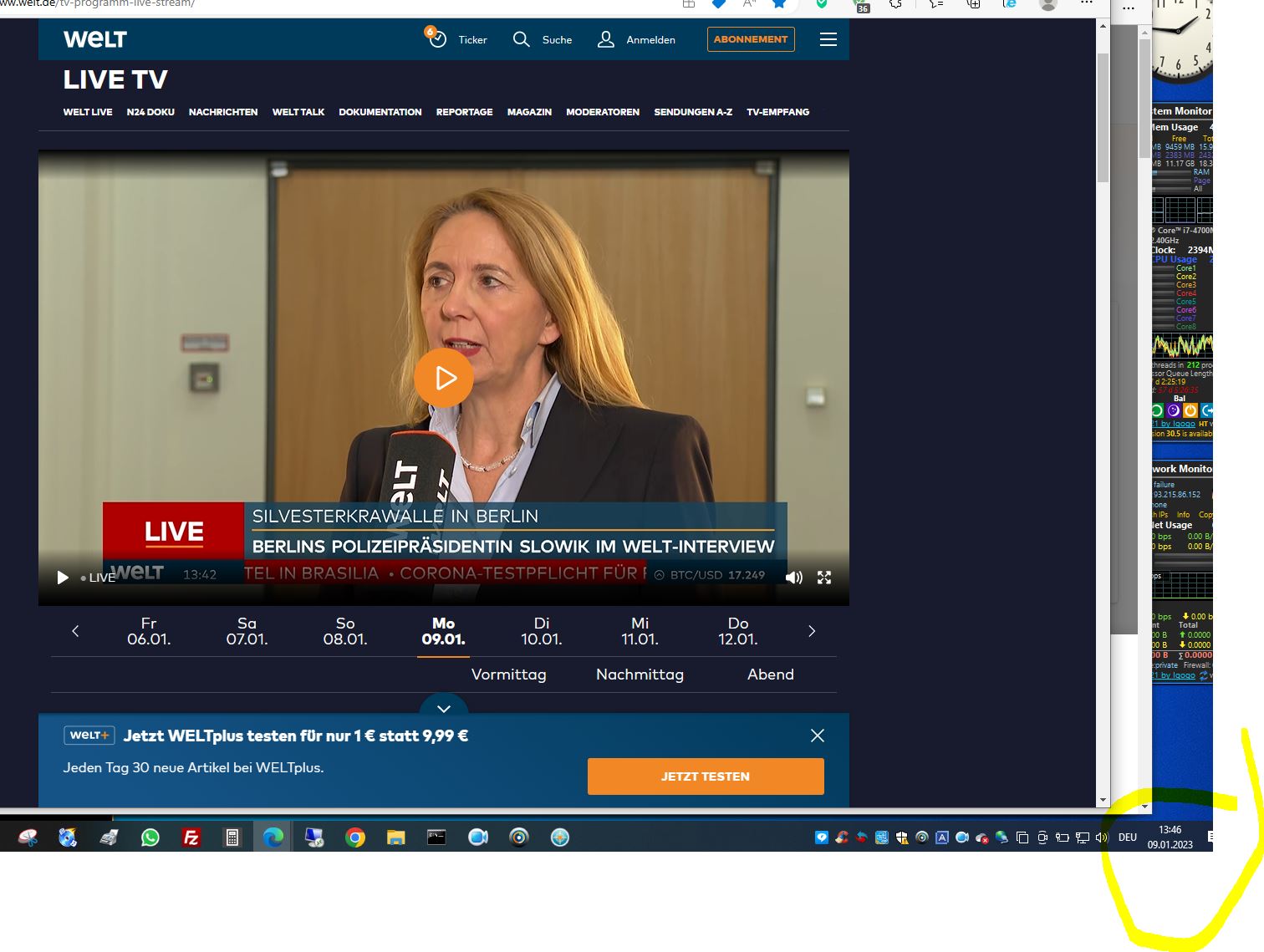This screenshot has width=1264, height=952.
Task: Switch to Microsoft Edge in the taskbar
Action: click(x=273, y=837)
